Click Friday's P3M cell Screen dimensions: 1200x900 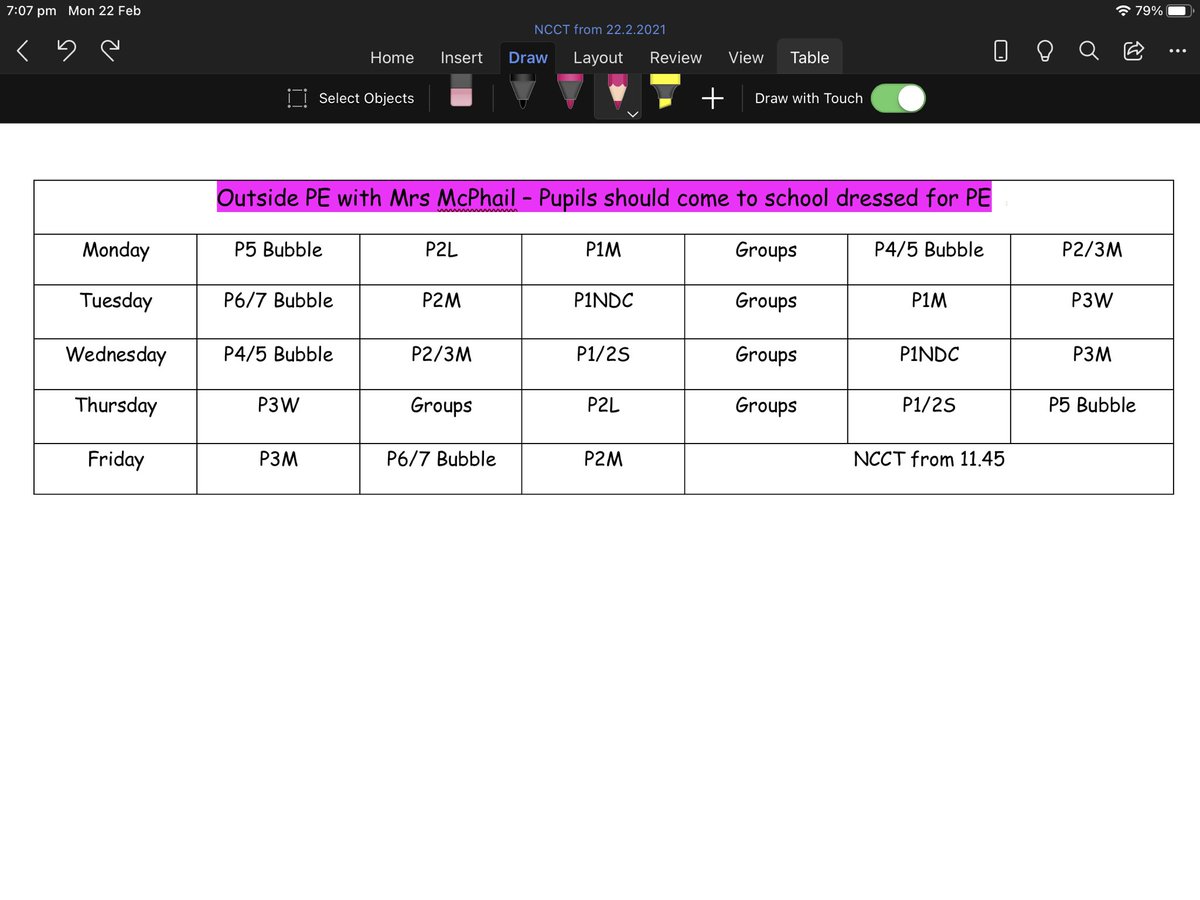pos(278,468)
